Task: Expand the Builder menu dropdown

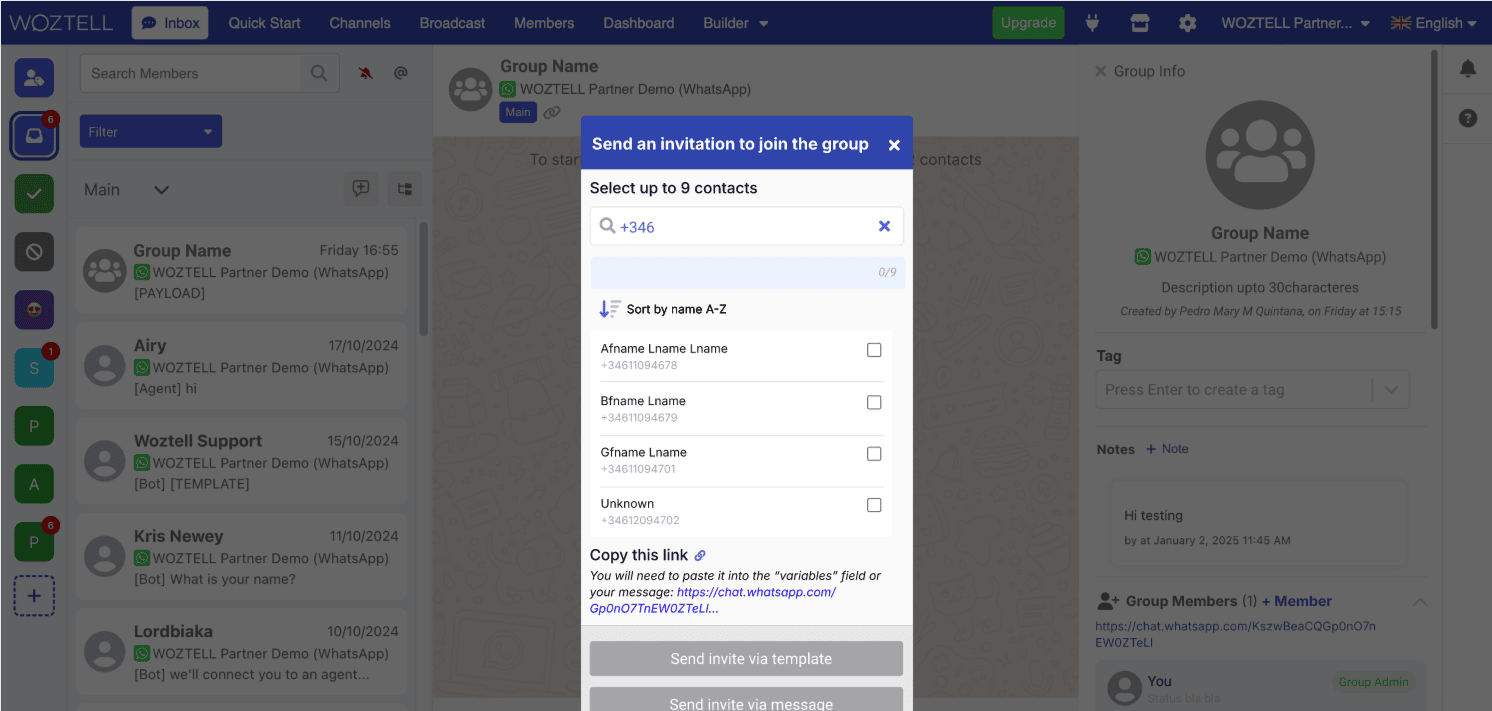Action: point(735,23)
